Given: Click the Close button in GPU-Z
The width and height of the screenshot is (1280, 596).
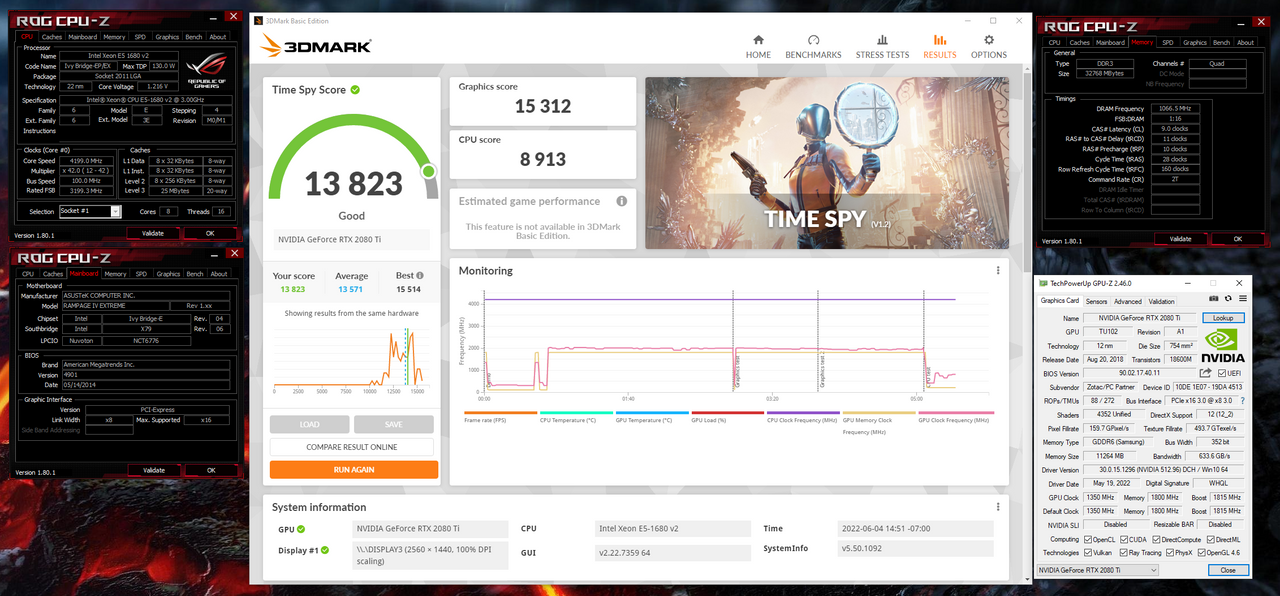Looking at the screenshot, I should (1227, 570).
